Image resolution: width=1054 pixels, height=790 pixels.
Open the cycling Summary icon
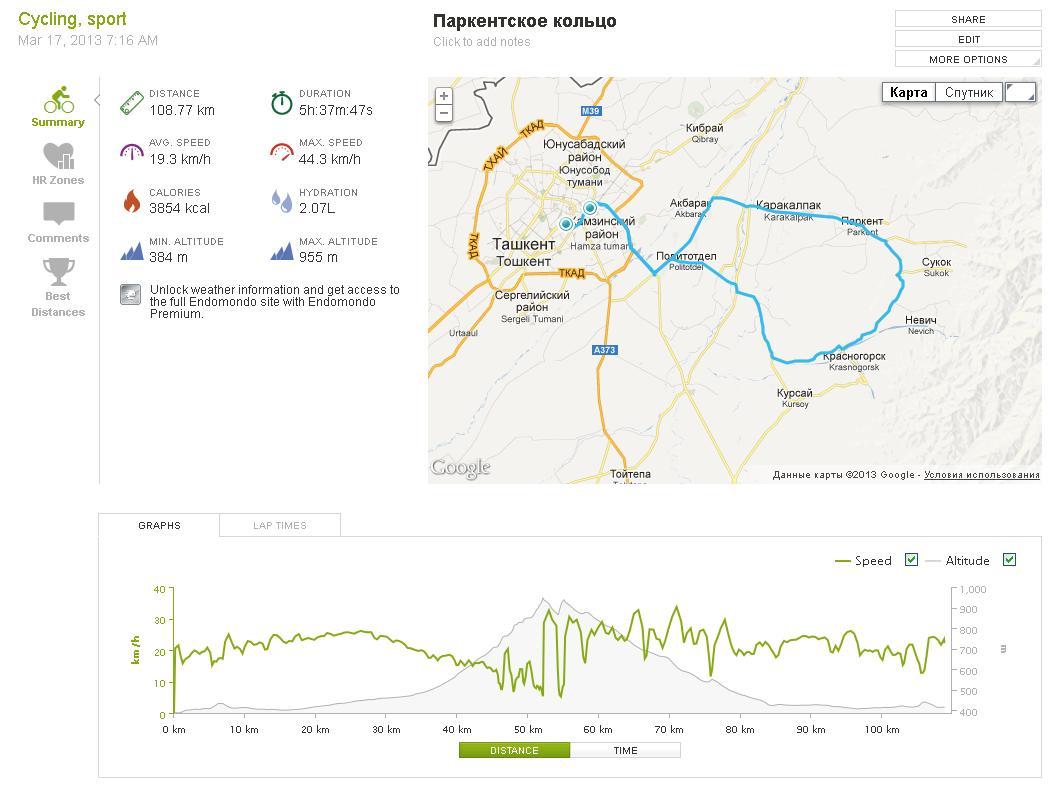(x=58, y=100)
